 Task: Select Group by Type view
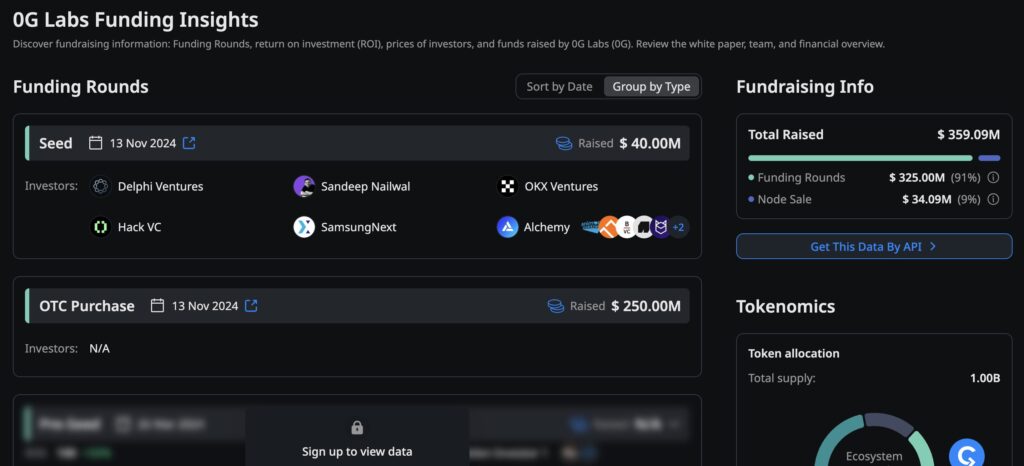(x=651, y=87)
